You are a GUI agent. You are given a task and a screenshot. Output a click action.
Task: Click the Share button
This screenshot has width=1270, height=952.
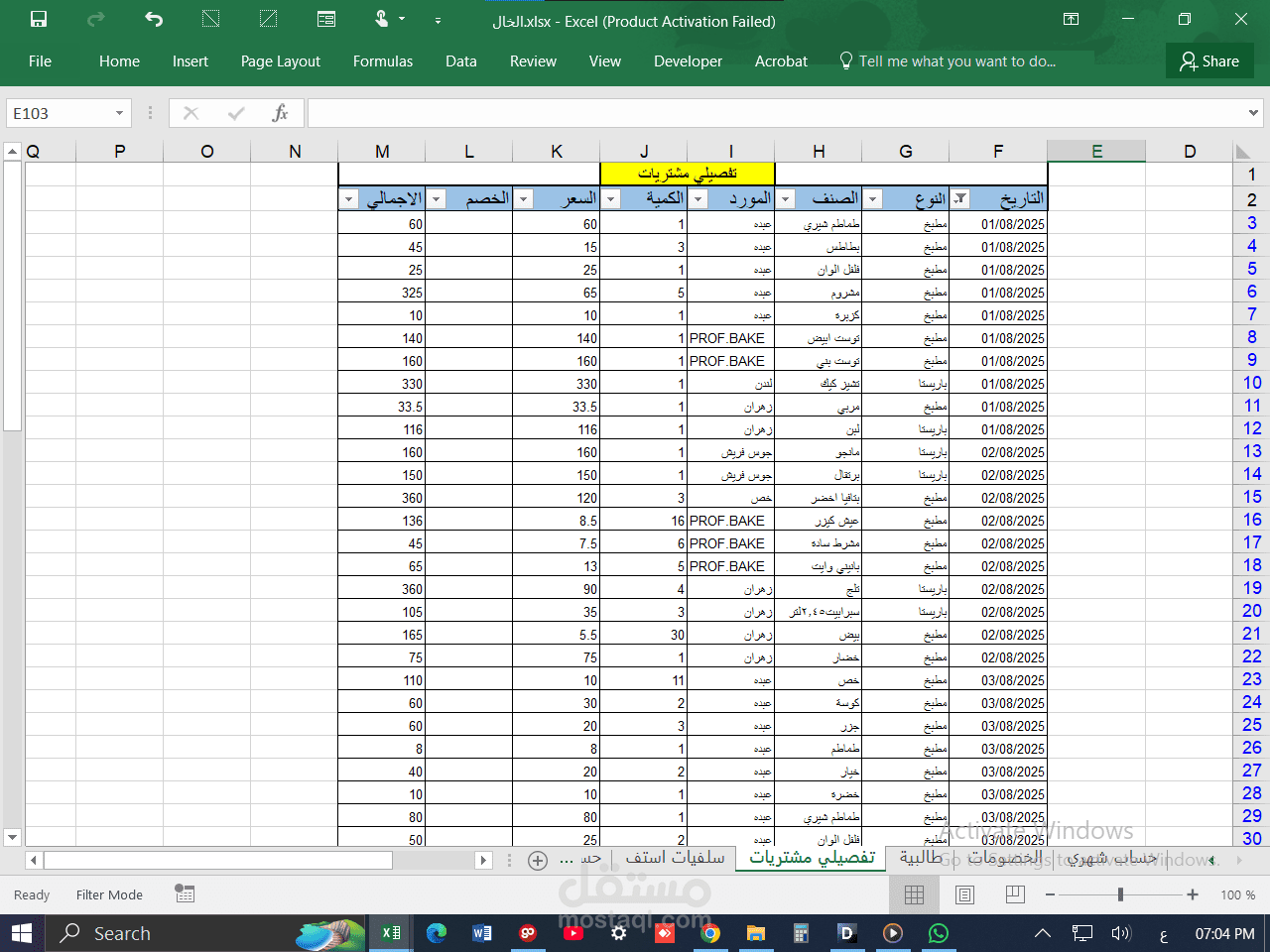click(1209, 61)
